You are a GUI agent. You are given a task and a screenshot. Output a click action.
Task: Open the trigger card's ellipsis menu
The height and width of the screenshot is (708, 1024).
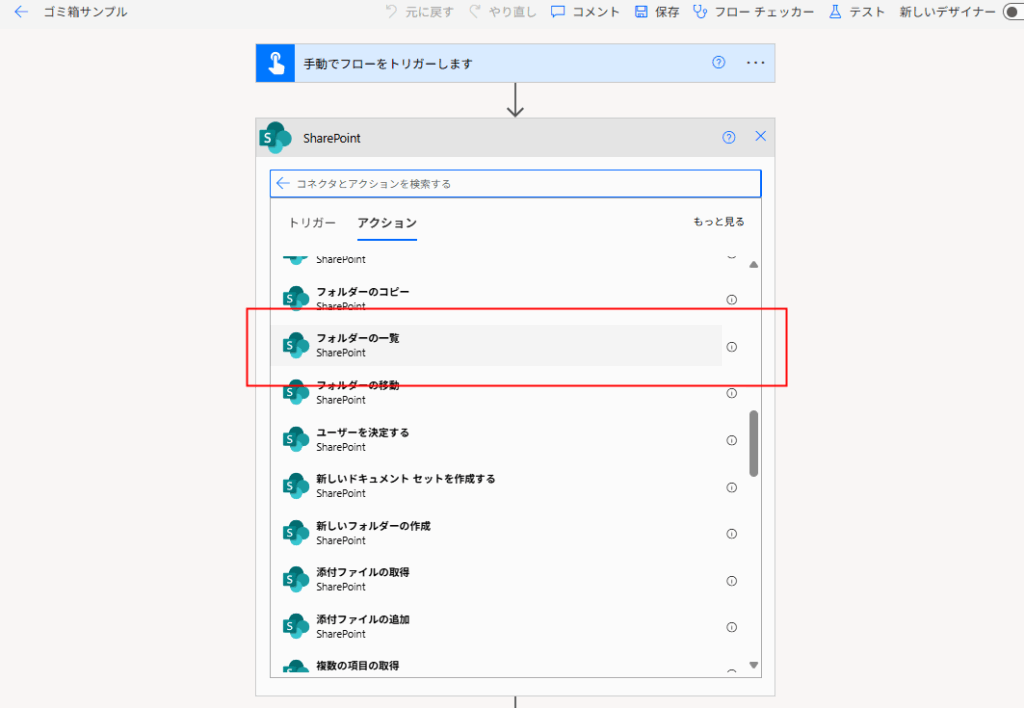(756, 63)
